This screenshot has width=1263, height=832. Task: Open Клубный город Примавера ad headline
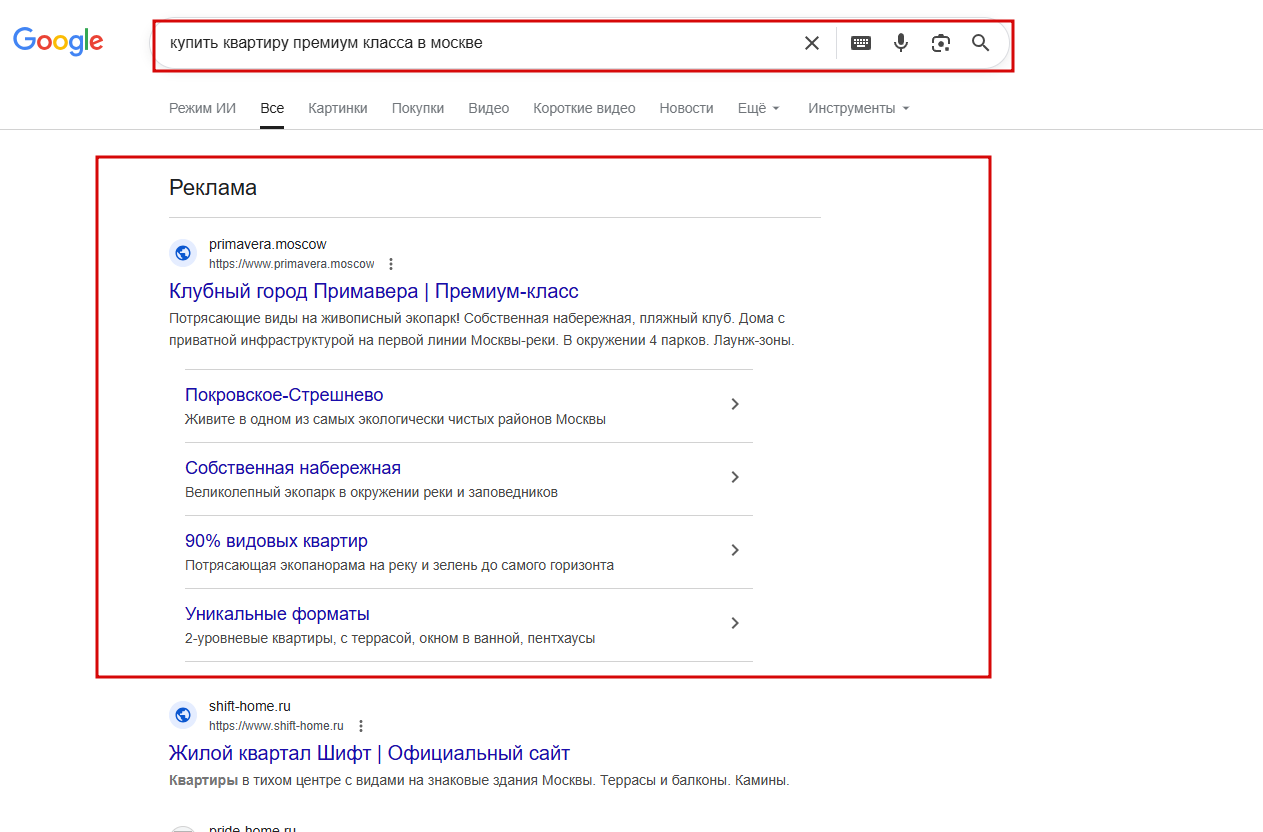coord(374,291)
